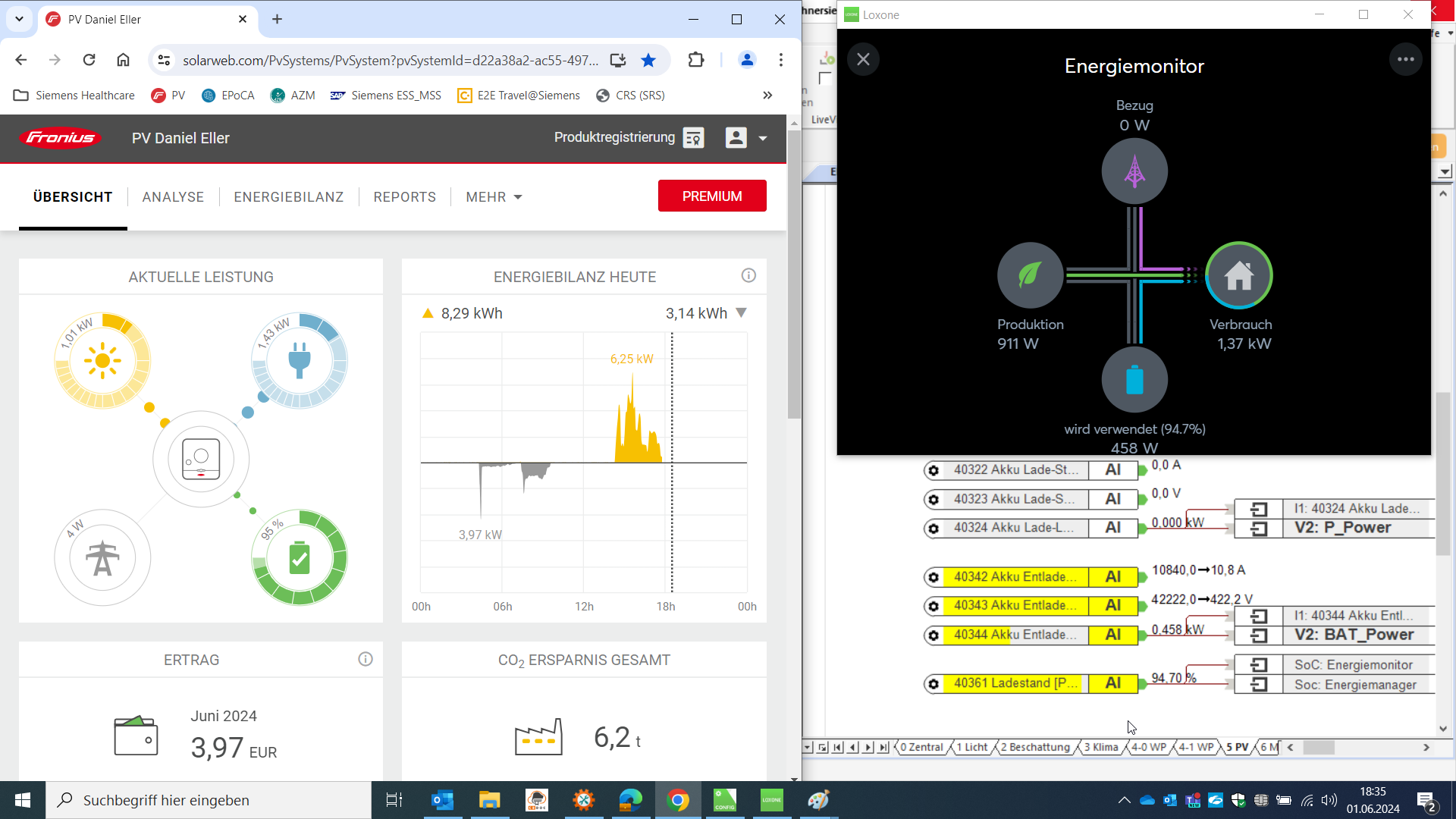Click the grid tower icon in Energiemonitor
This screenshot has height=819, width=1456.
click(x=1134, y=171)
